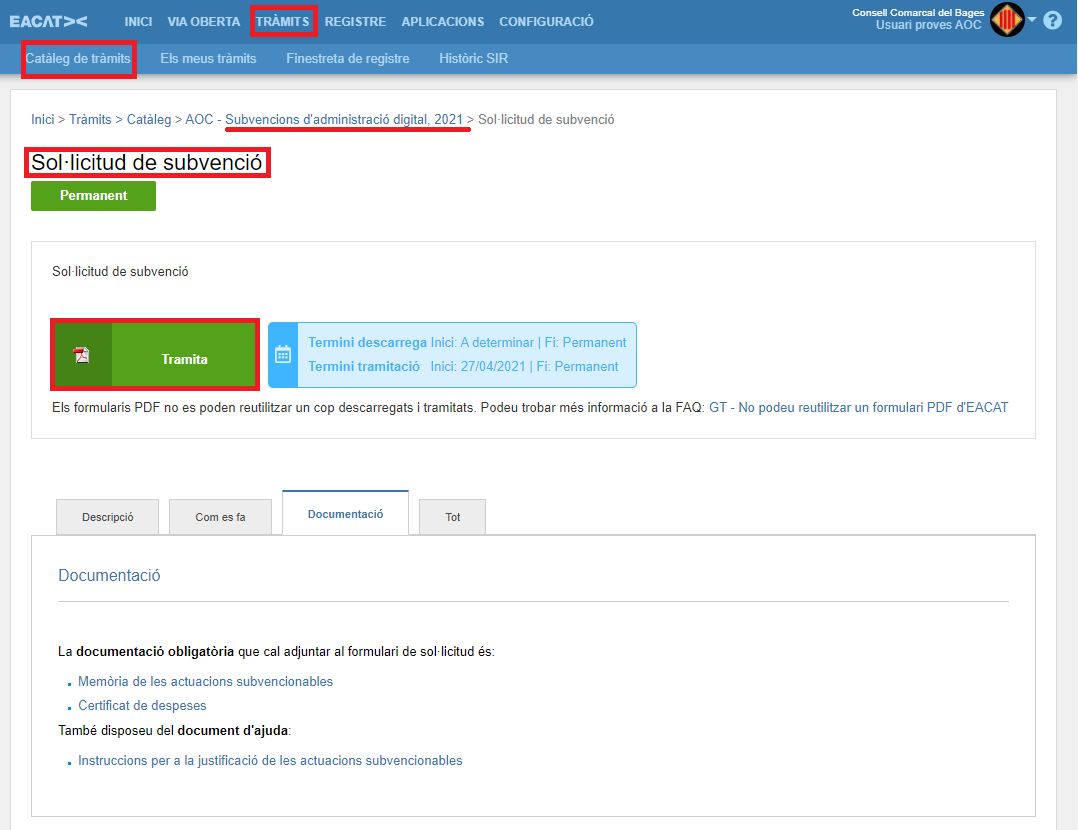1078x830 pixels.
Task: Select Catàleg de tràmits submenu
Action: click(x=78, y=59)
